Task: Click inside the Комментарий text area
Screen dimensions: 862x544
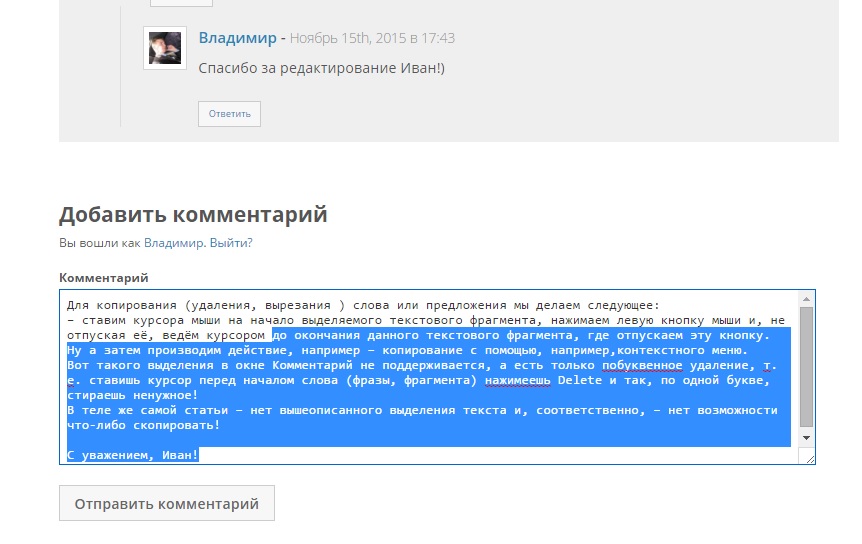Action: (437, 377)
